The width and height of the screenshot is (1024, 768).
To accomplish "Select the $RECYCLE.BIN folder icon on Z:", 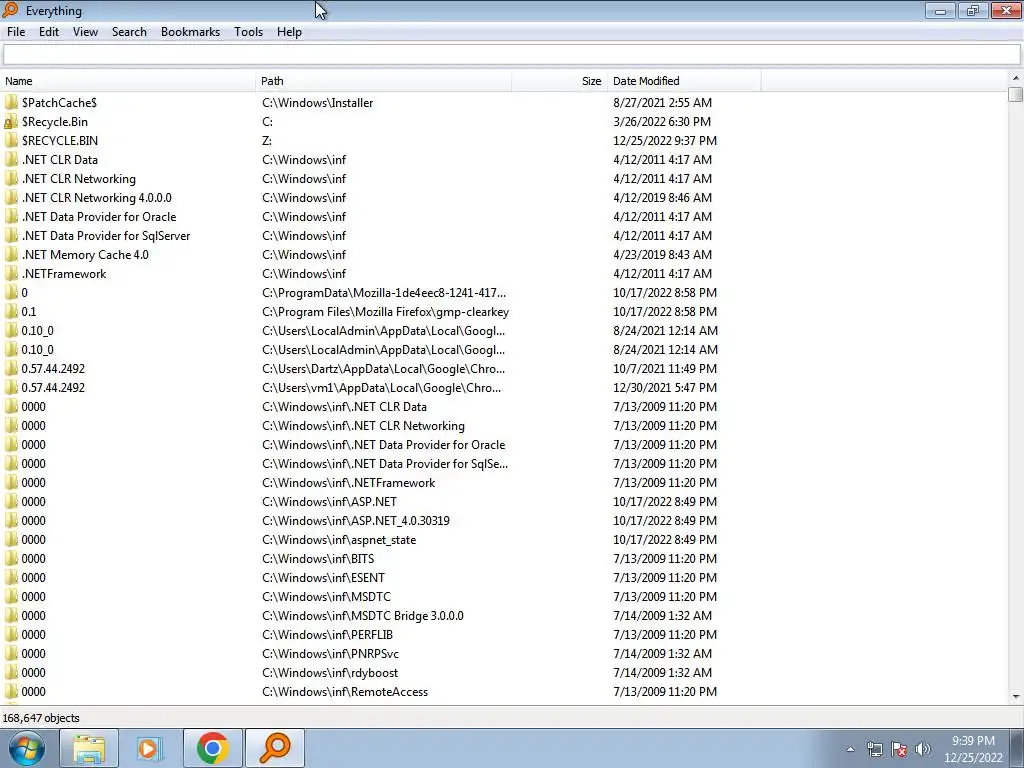I will (x=11, y=140).
